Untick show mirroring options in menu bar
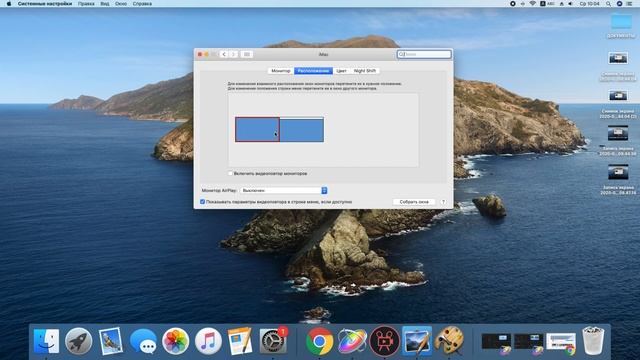Screen dimensions: 640x360 (202, 202)
